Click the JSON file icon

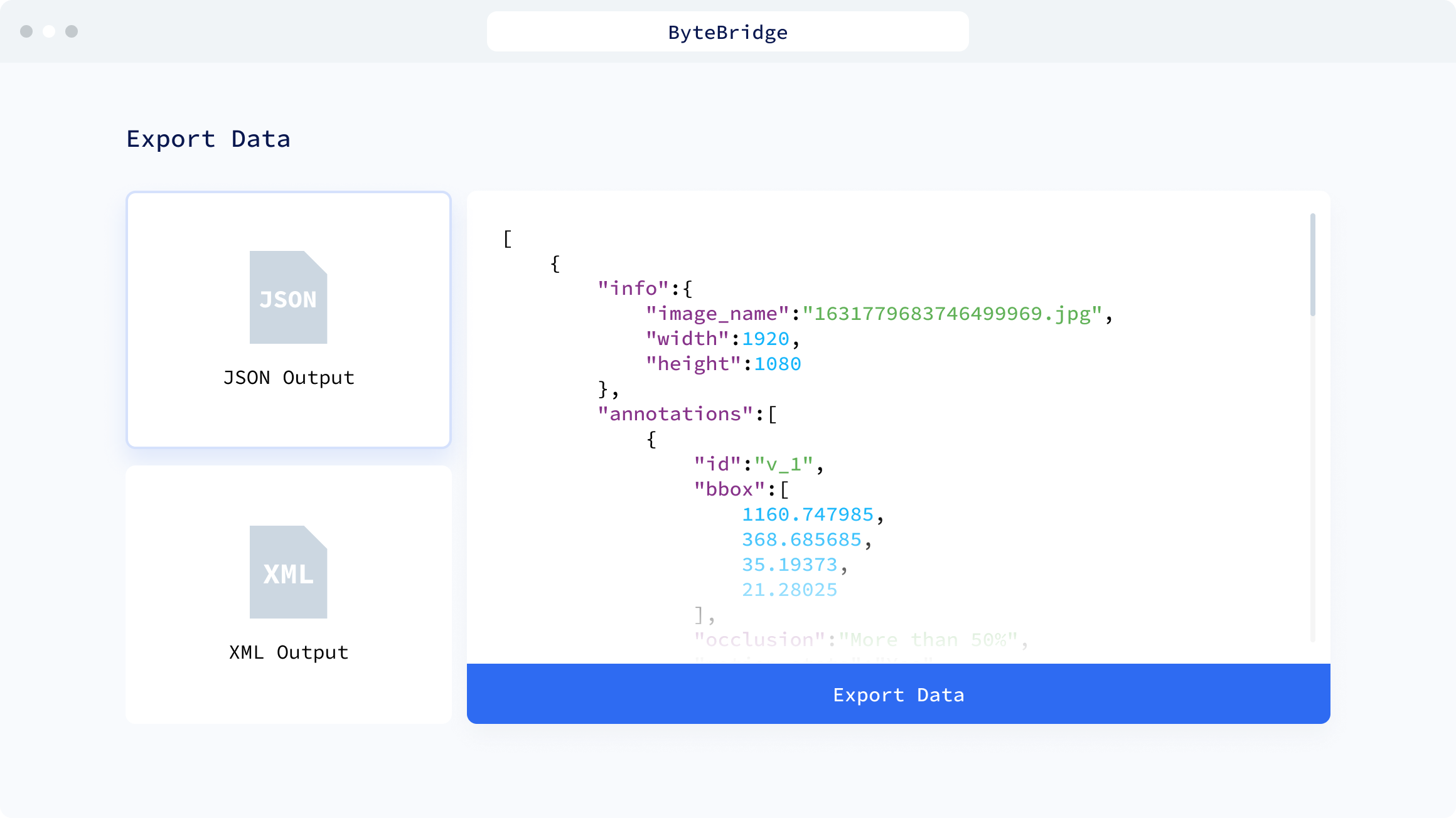289,297
